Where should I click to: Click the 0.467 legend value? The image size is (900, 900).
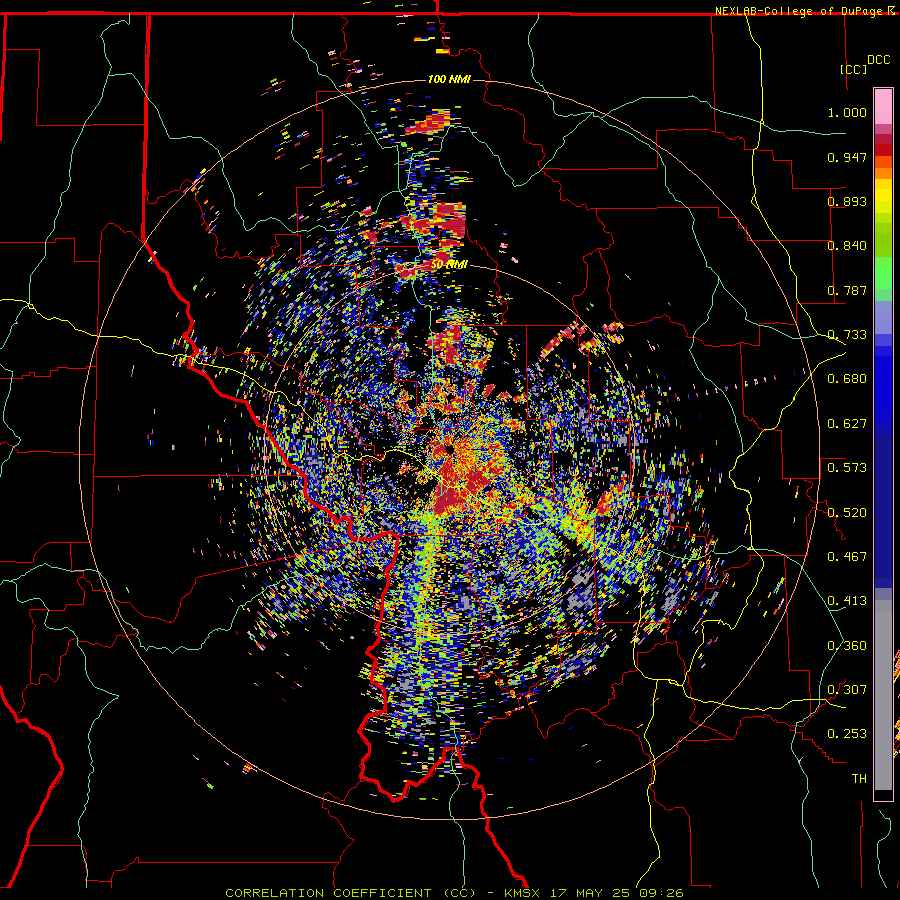pyautogui.click(x=847, y=557)
